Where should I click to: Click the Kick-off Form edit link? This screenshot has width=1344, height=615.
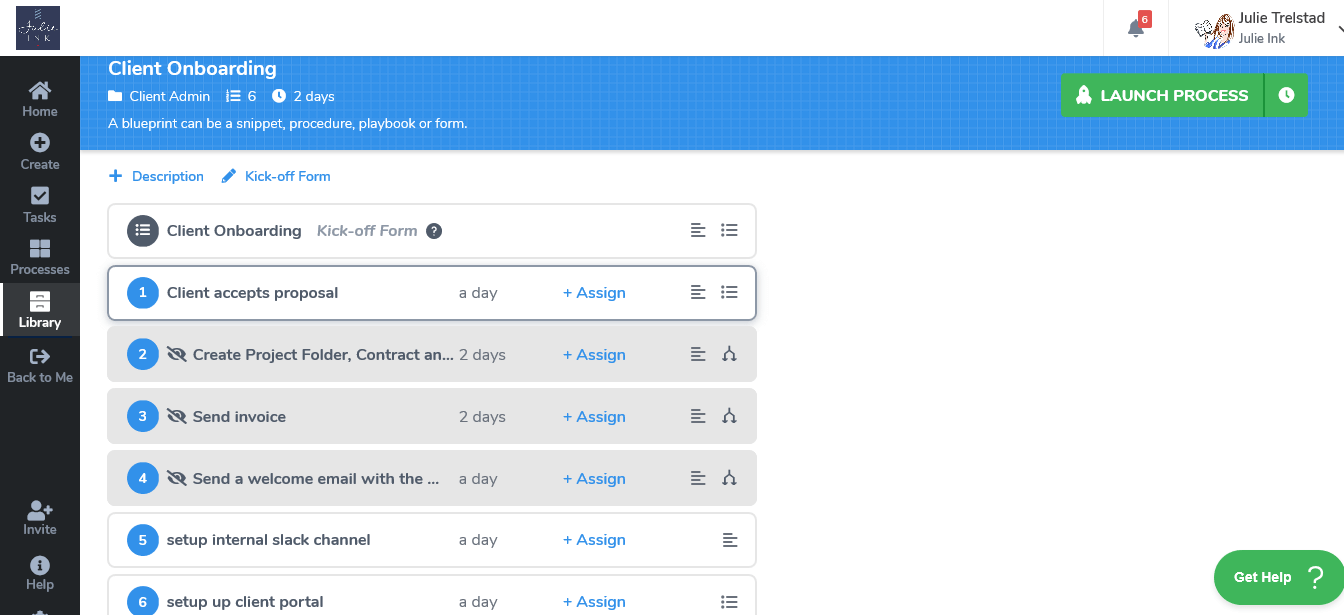276,176
